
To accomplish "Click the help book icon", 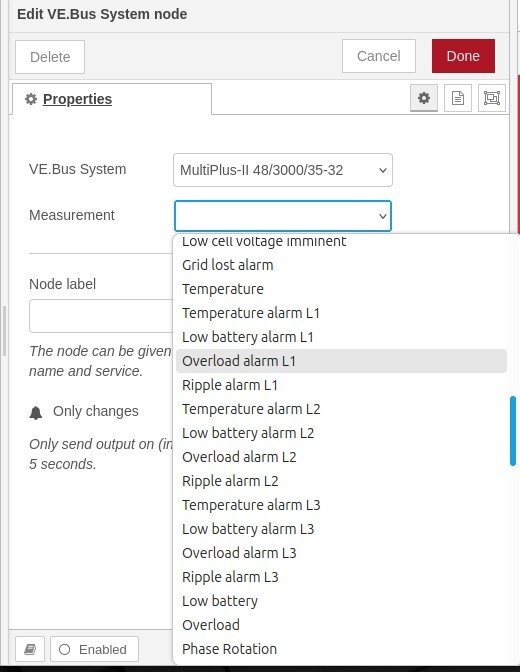I will click(x=30, y=649).
